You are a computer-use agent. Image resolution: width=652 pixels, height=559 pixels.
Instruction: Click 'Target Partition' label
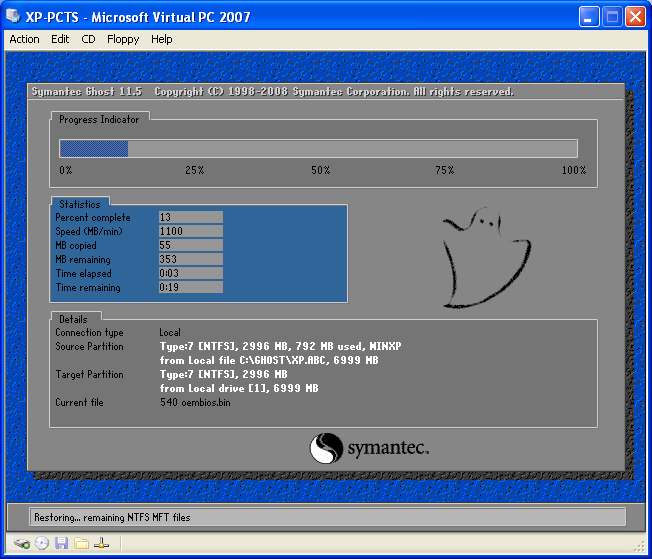[x=89, y=374]
